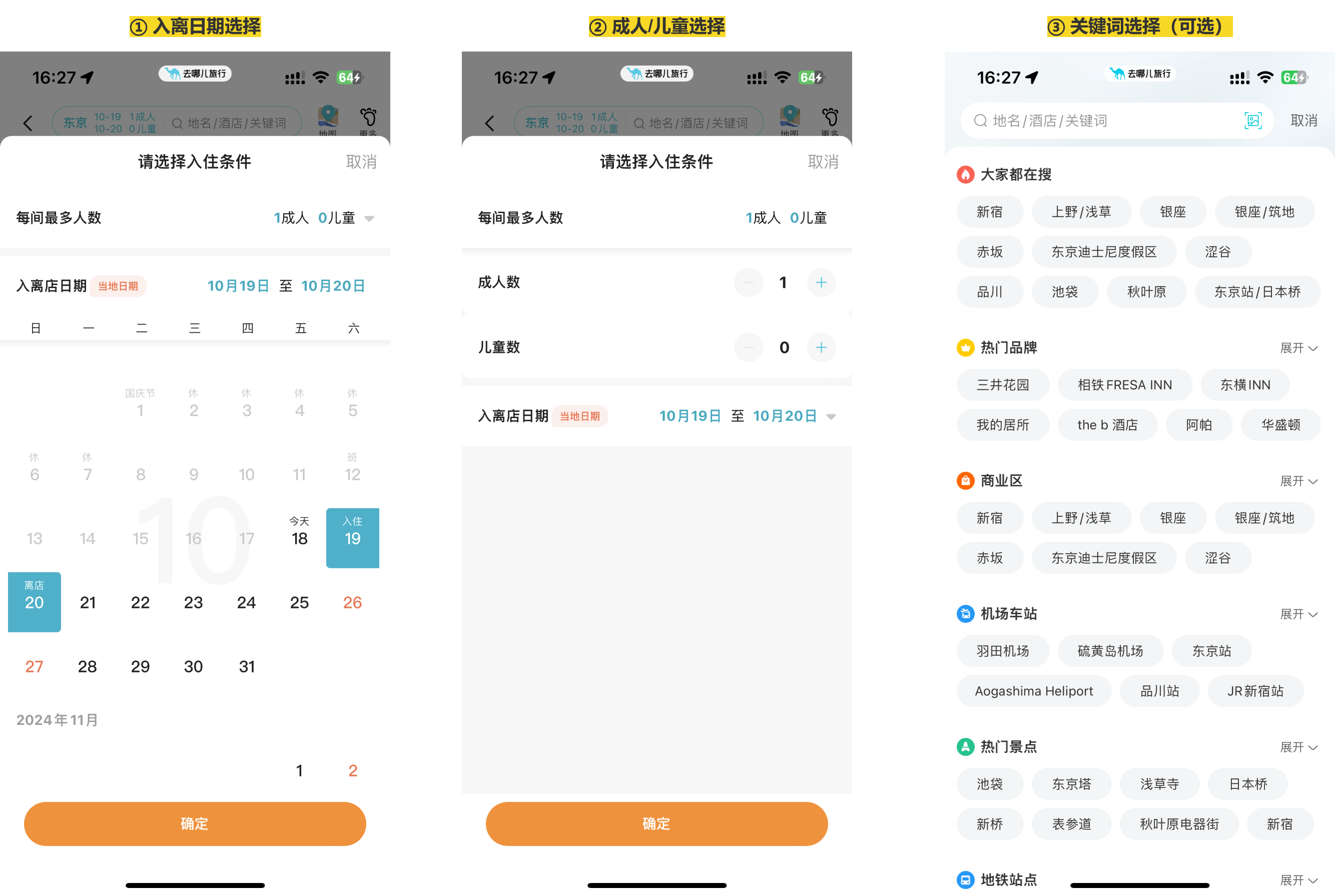This screenshot has height=896, width=1335.
Task: Choose the 羽田机场 chip
Action: point(1002,651)
